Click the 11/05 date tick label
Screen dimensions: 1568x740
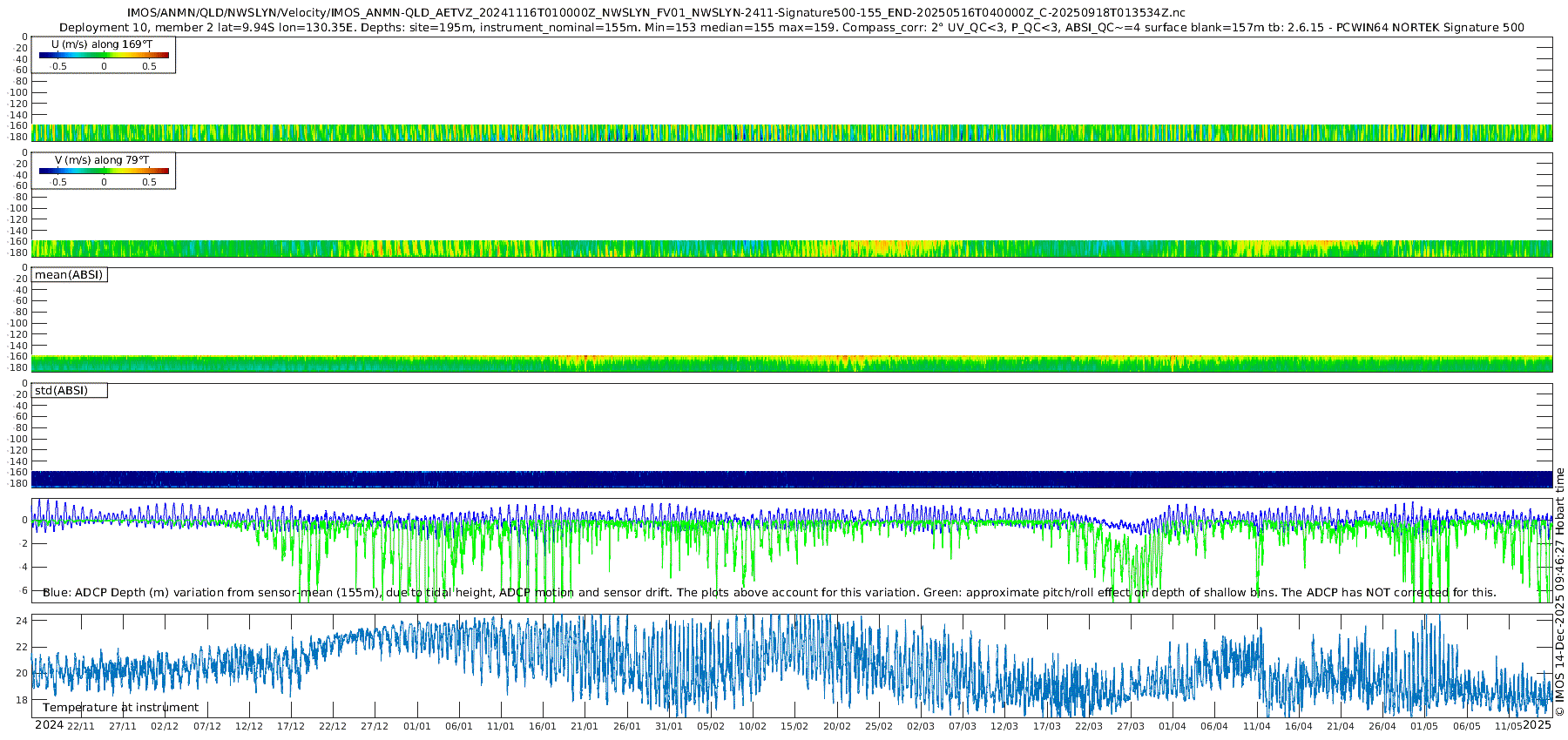(1509, 726)
